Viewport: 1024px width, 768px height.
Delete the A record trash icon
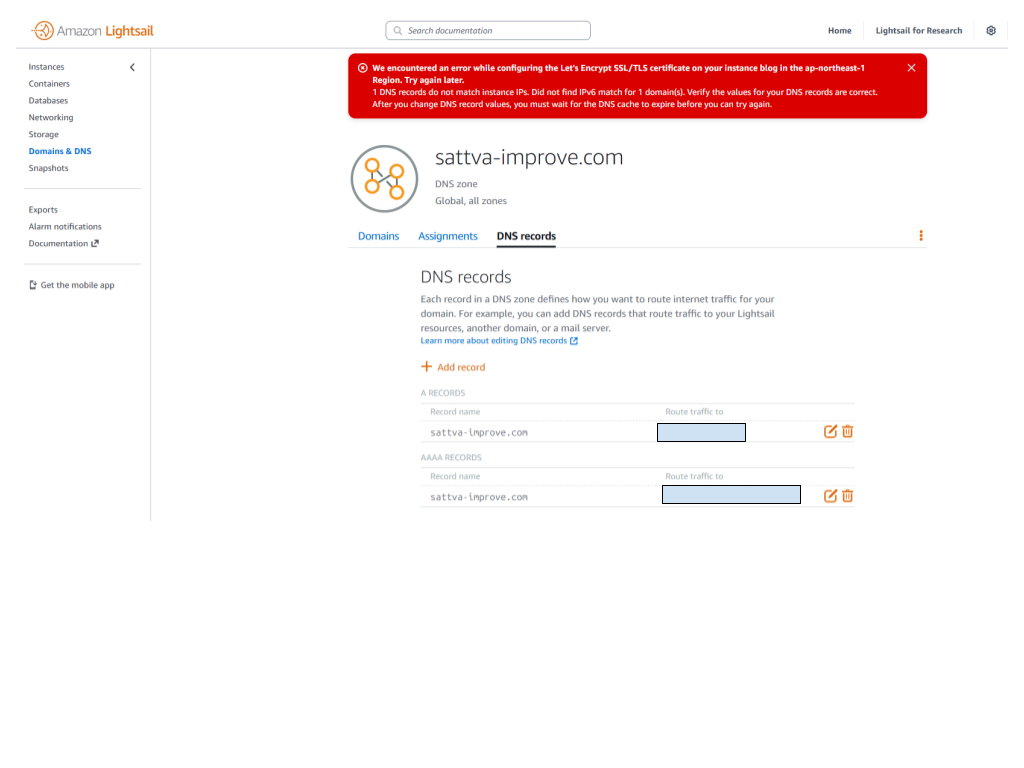pyautogui.click(x=848, y=432)
